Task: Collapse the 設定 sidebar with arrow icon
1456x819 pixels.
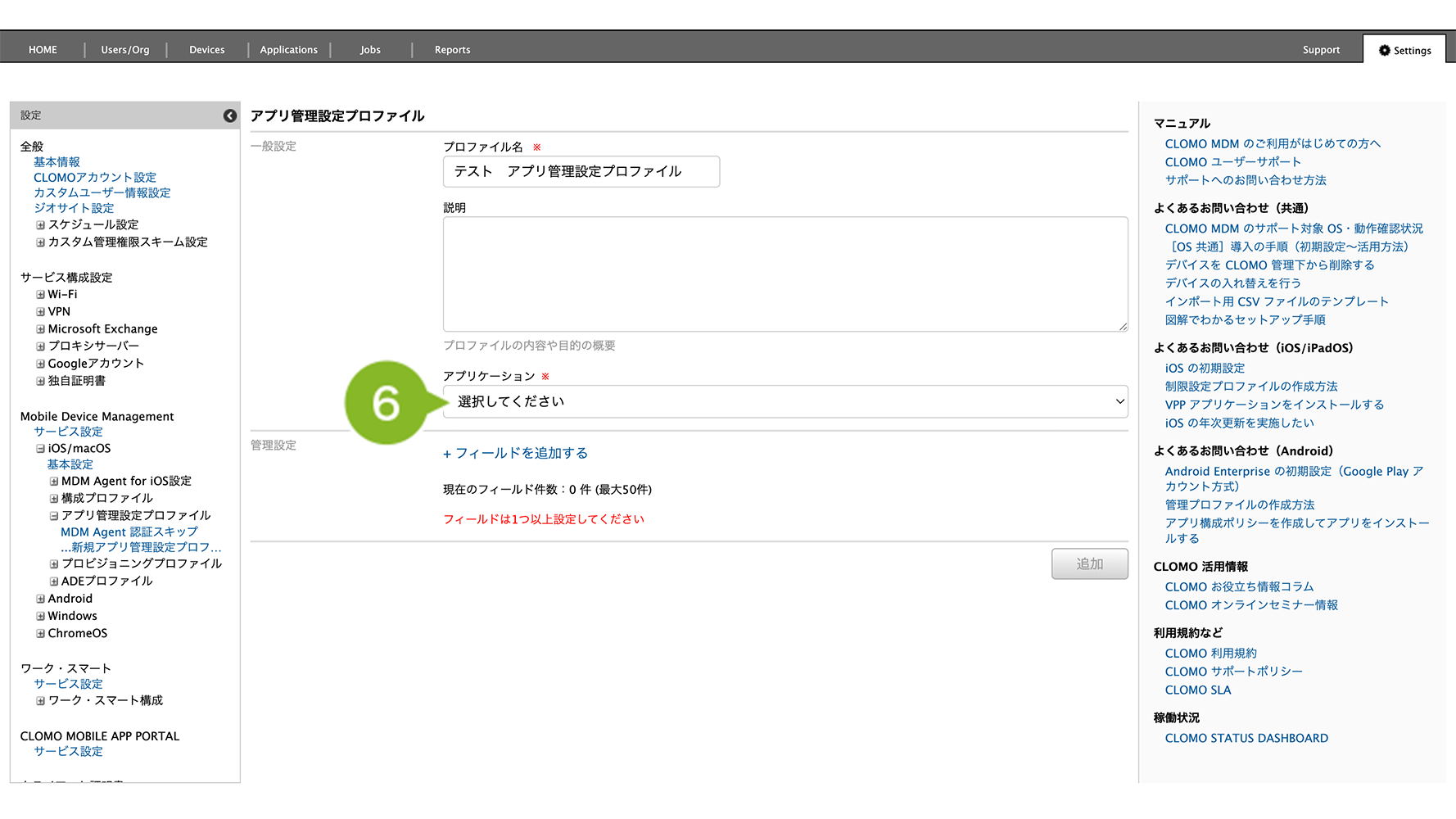Action: pyautogui.click(x=230, y=115)
